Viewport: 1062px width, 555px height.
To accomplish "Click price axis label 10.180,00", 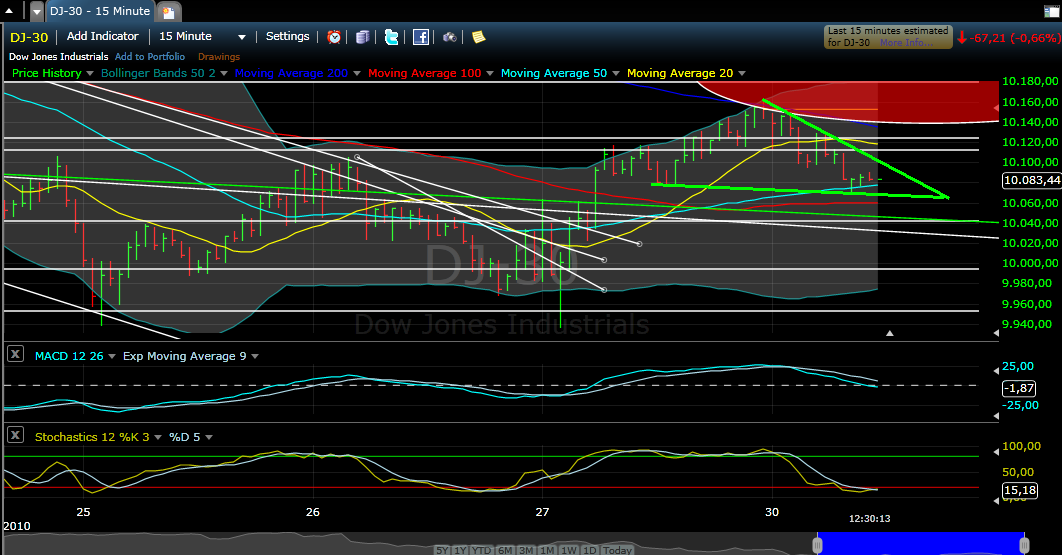I will pyautogui.click(x=1029, y=81).
